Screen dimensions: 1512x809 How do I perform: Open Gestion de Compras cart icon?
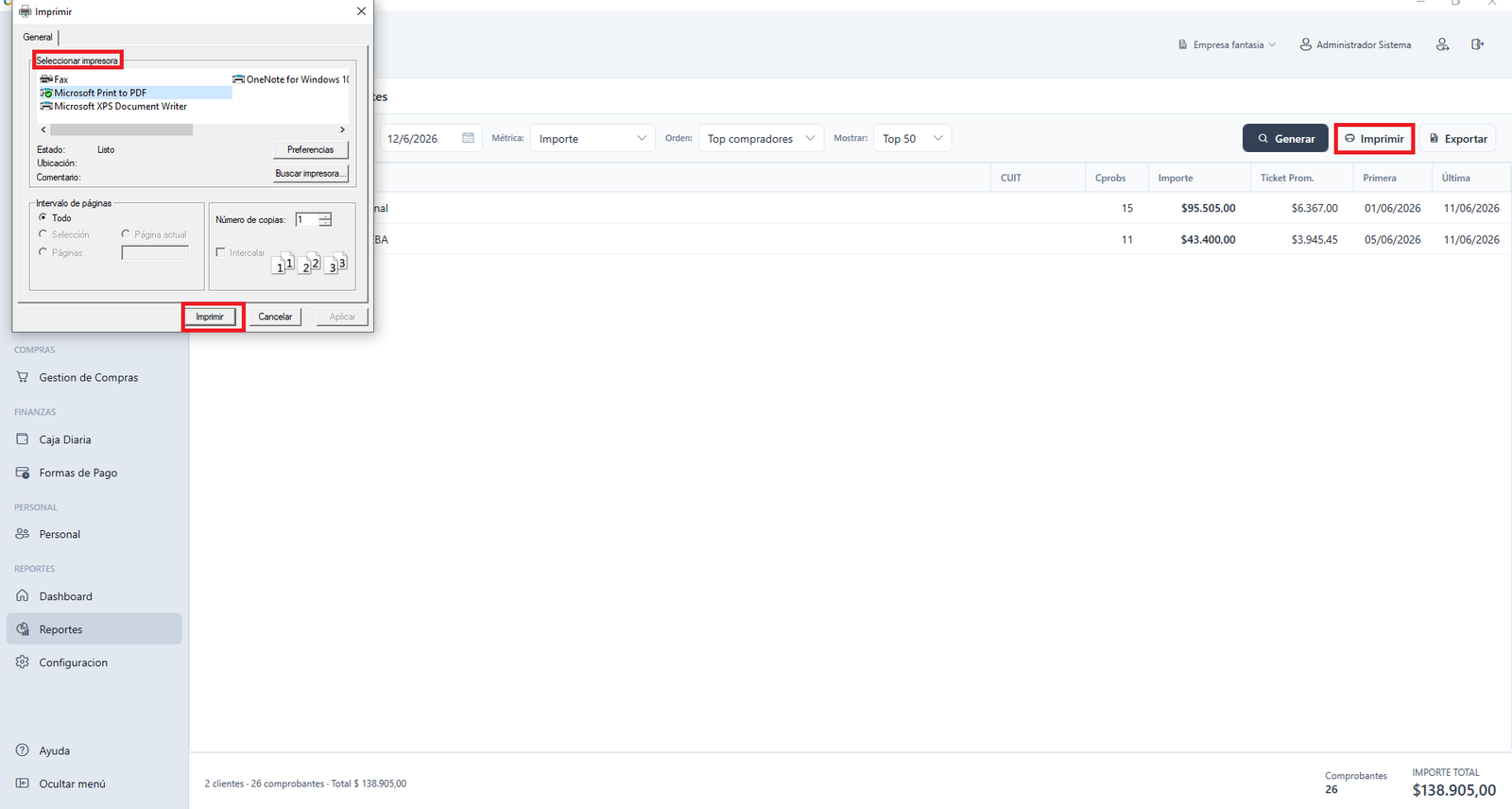pyautogui.click(x=23, y=377)
